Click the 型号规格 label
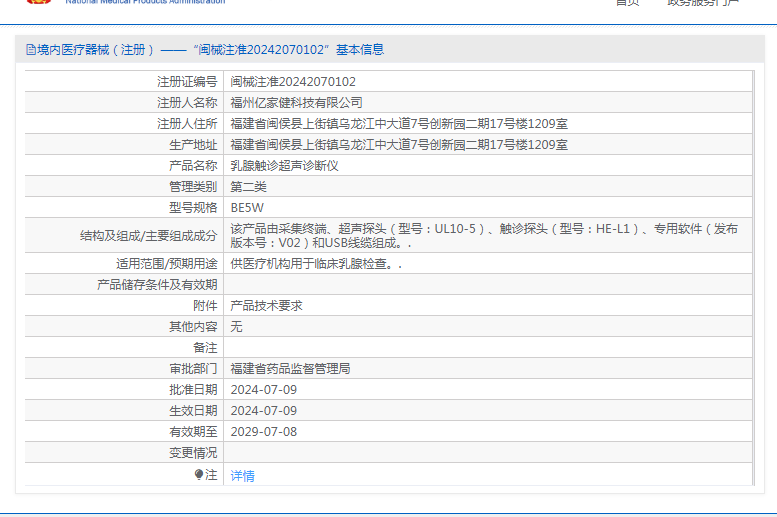Screen dimensions: 777x517 point(193,208)
